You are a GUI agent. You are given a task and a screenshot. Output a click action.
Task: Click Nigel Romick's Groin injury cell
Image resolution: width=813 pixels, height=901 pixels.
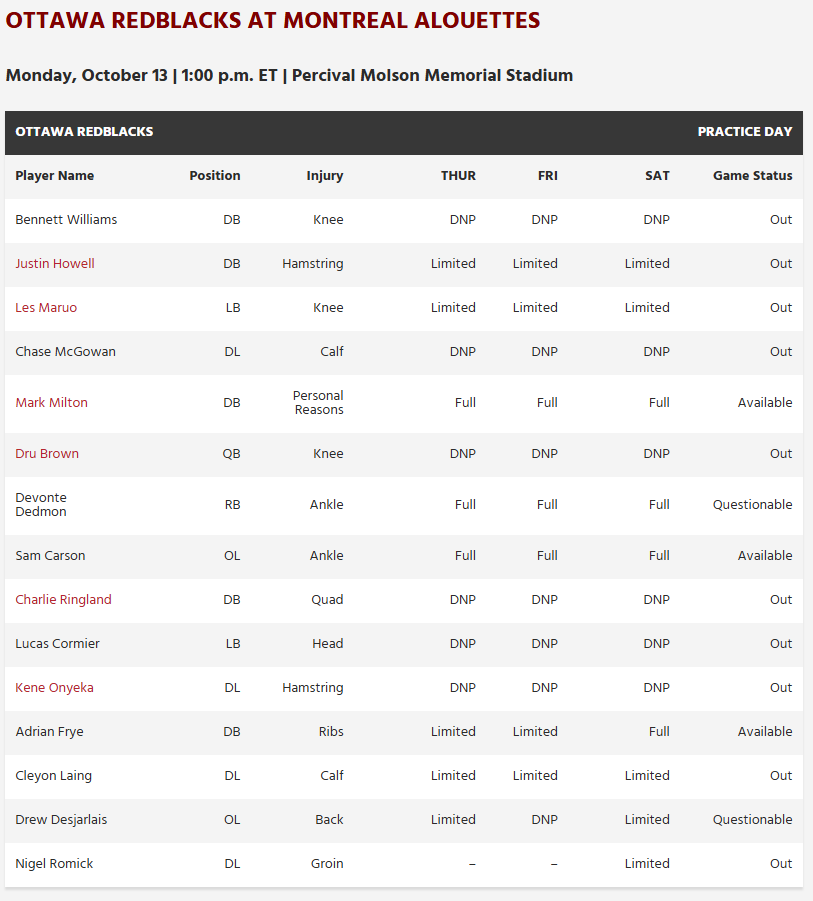pyautogui.click(x=326, y=864)
